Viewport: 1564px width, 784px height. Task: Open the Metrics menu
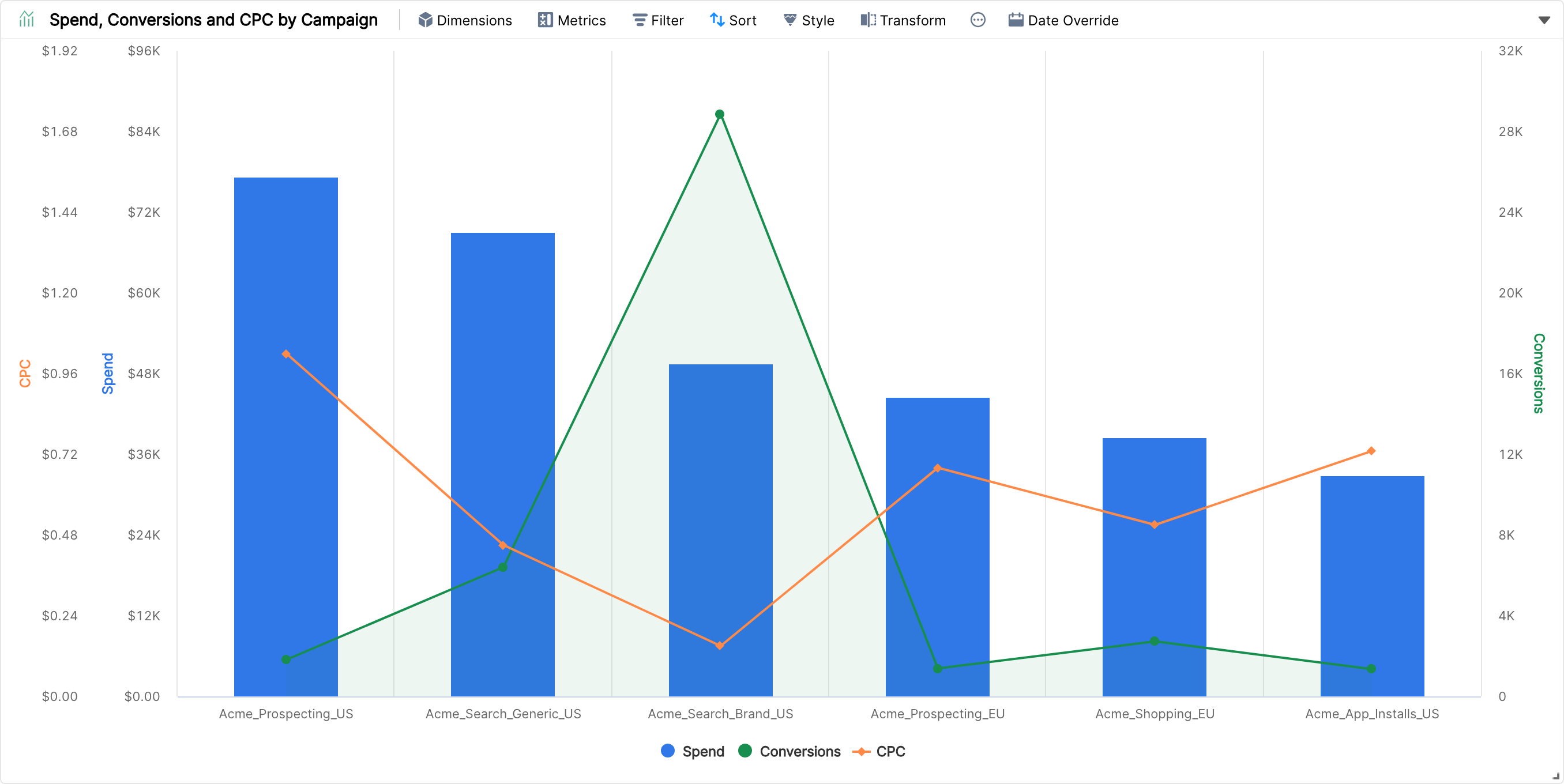tap(572, 20)
